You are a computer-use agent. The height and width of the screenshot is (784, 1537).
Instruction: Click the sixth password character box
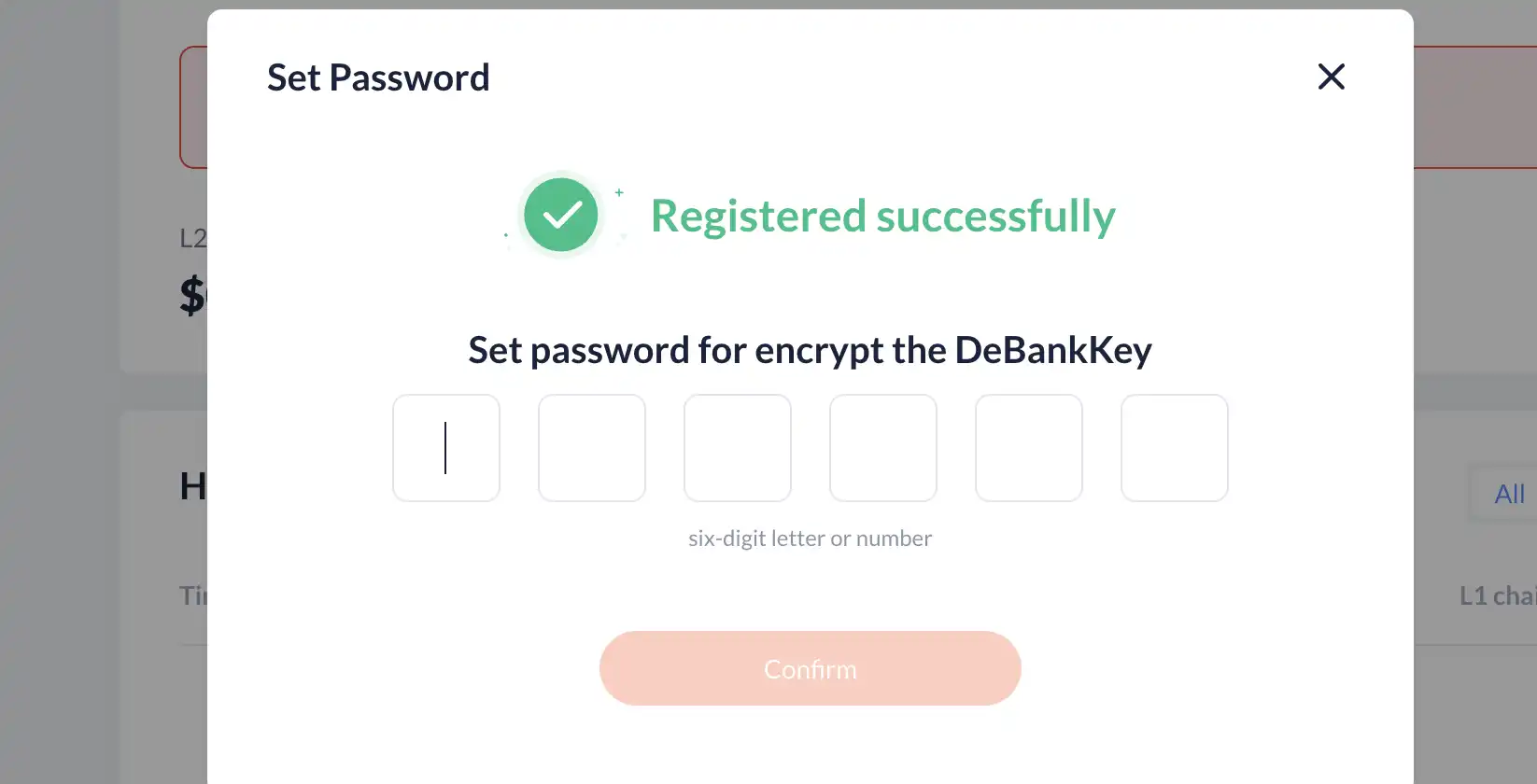1175,448
